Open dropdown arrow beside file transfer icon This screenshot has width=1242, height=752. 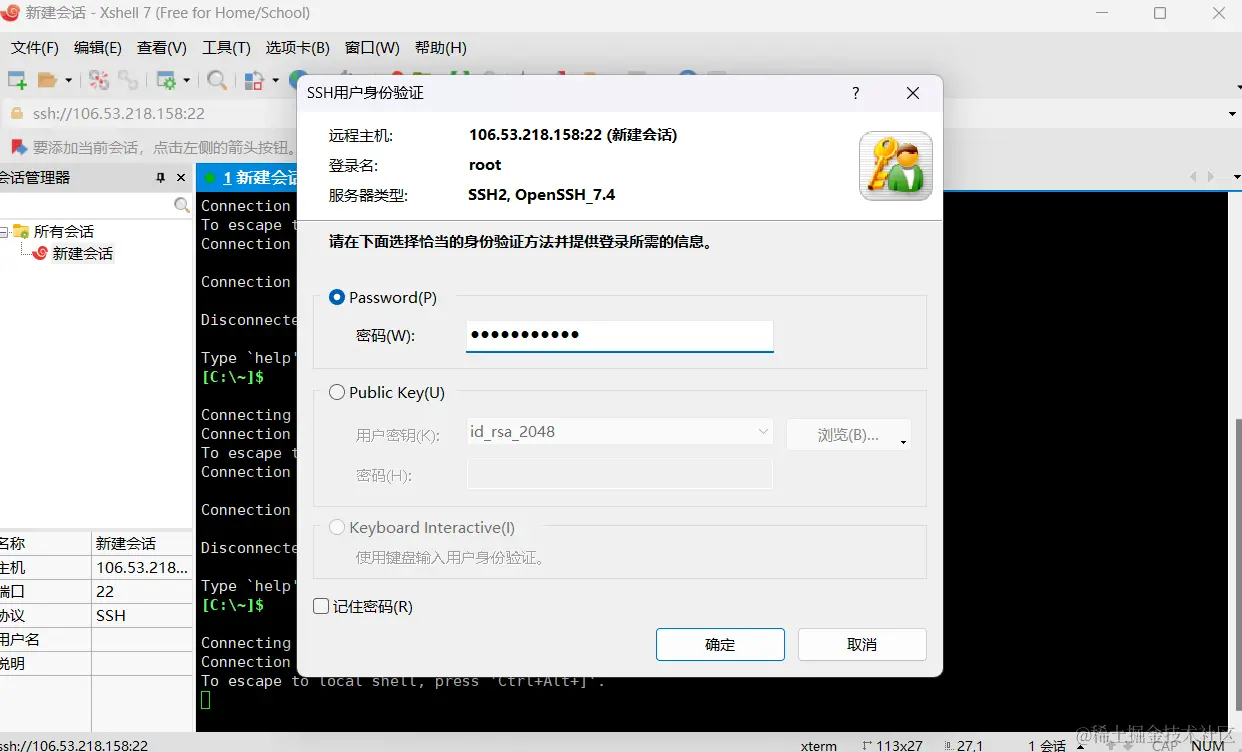point(274,80)
